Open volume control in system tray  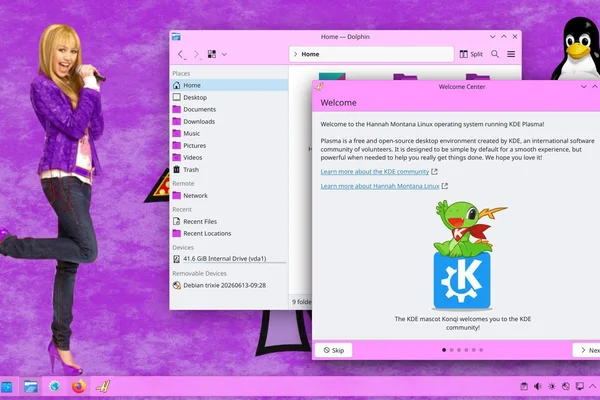click(538, 387)
